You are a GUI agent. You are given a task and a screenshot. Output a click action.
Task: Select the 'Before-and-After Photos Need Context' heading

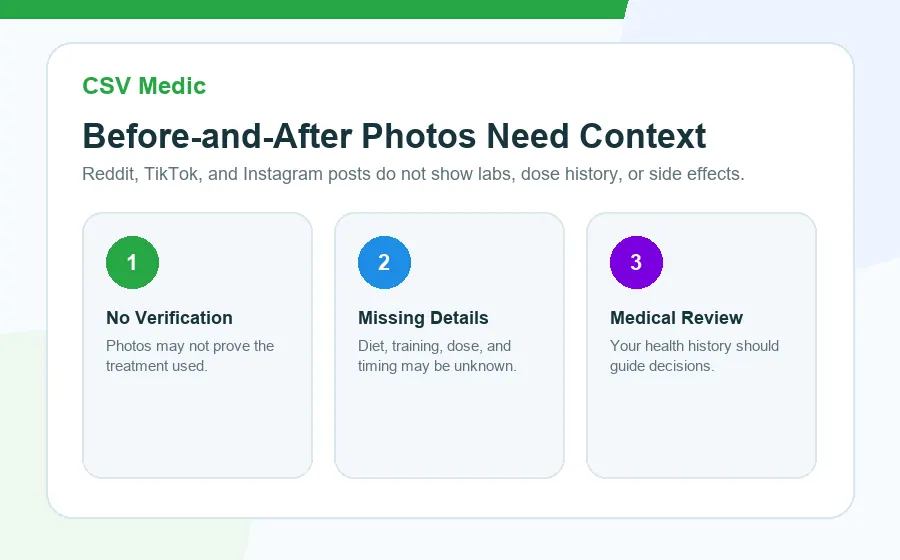[394, 136]
